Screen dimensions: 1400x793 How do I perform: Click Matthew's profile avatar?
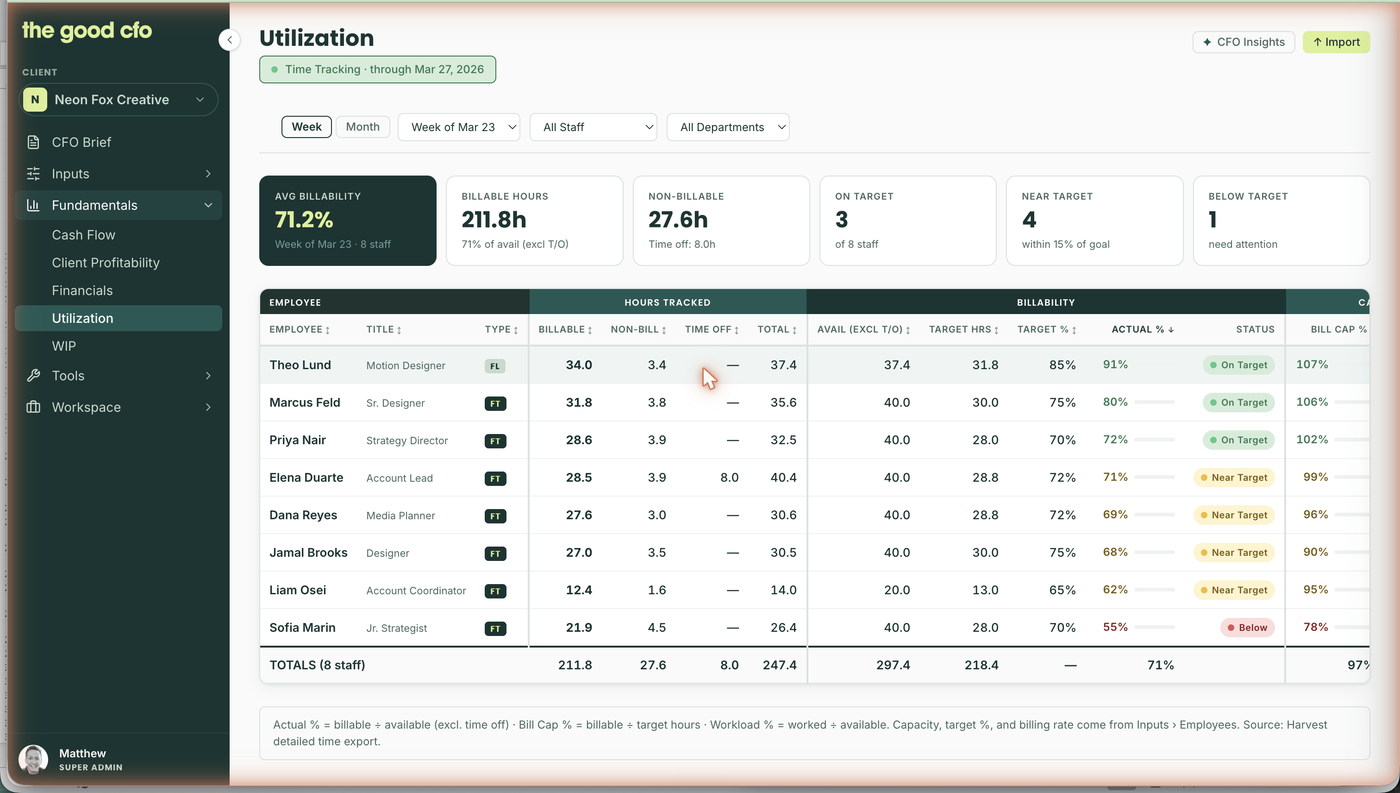click(x=33, y=759)
